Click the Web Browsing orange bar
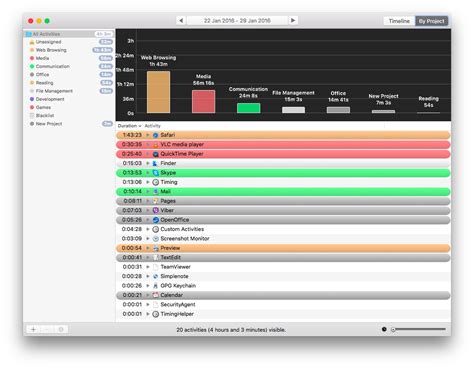This screenshot has height=369, width=474. 158,92
